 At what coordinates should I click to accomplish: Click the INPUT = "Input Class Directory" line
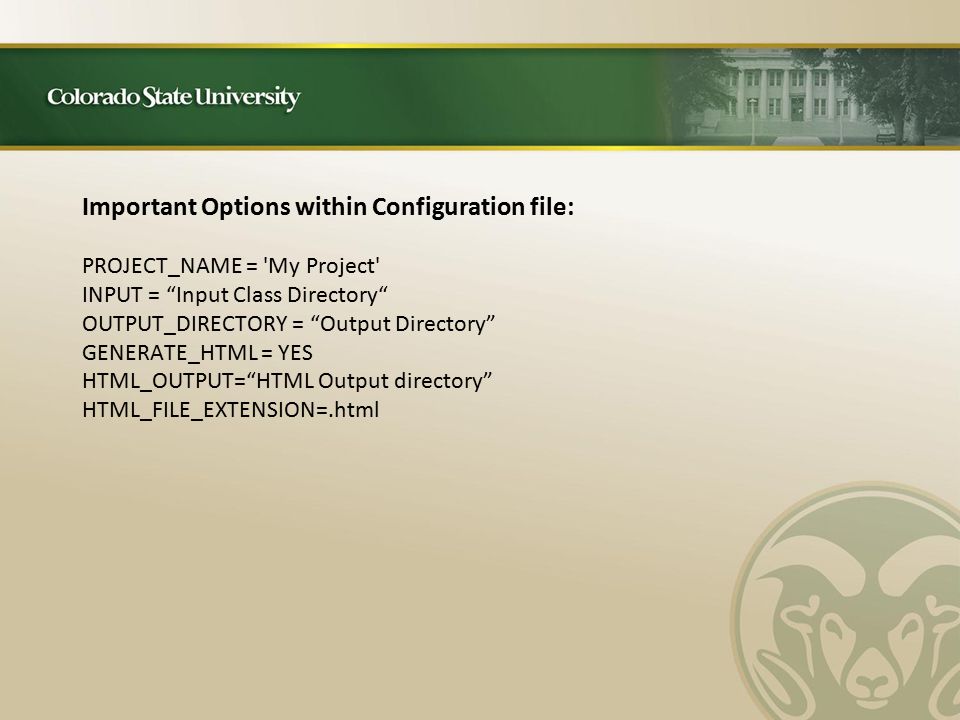(235, 295)
